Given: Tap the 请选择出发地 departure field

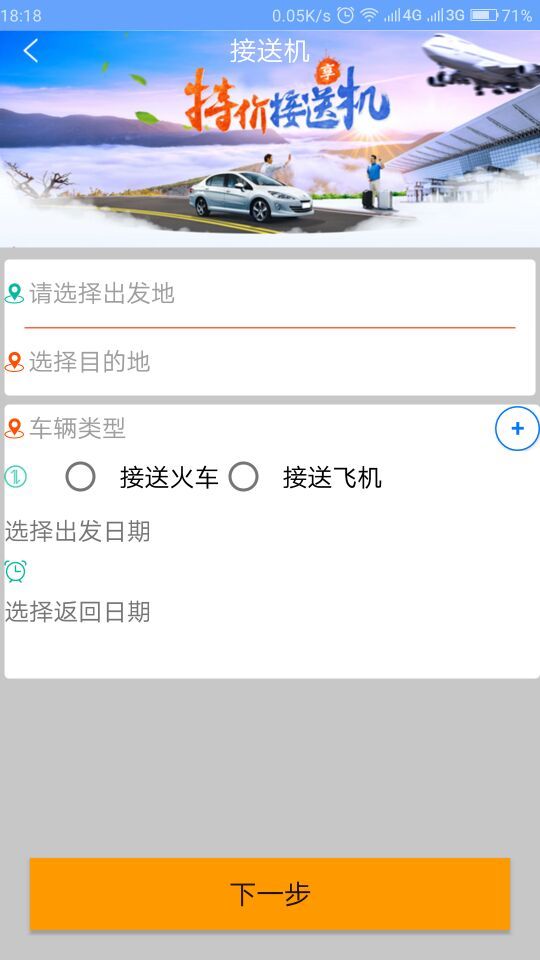Looking at the screenshot, I should [x=270, y=293].
